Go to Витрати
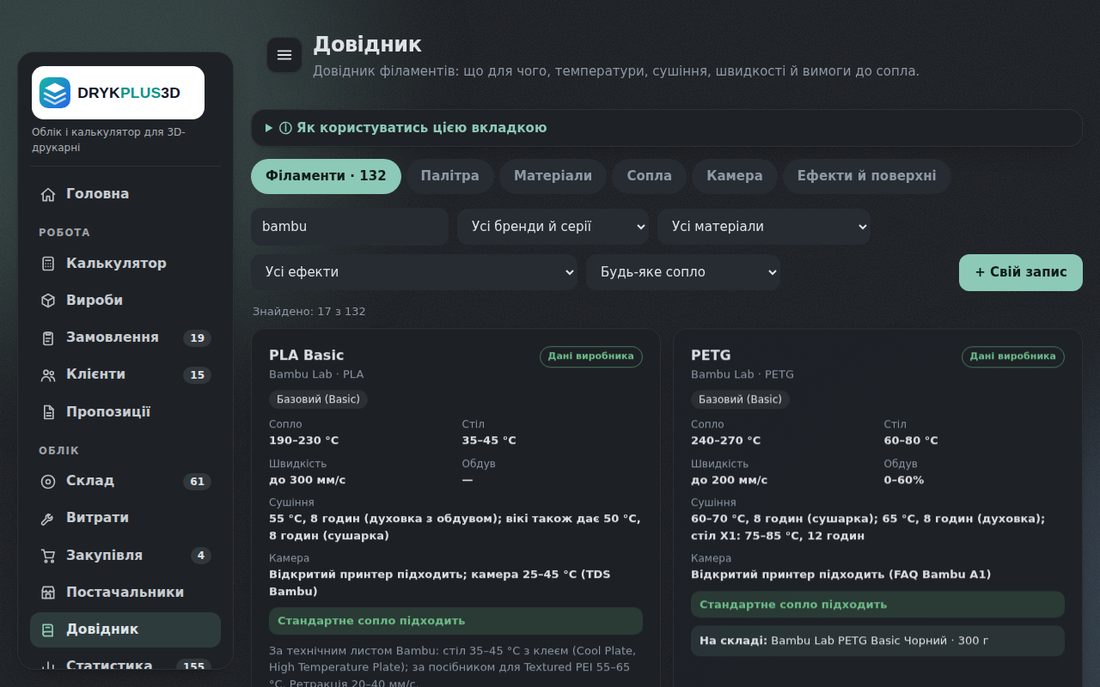 click(x=126, y=518)
